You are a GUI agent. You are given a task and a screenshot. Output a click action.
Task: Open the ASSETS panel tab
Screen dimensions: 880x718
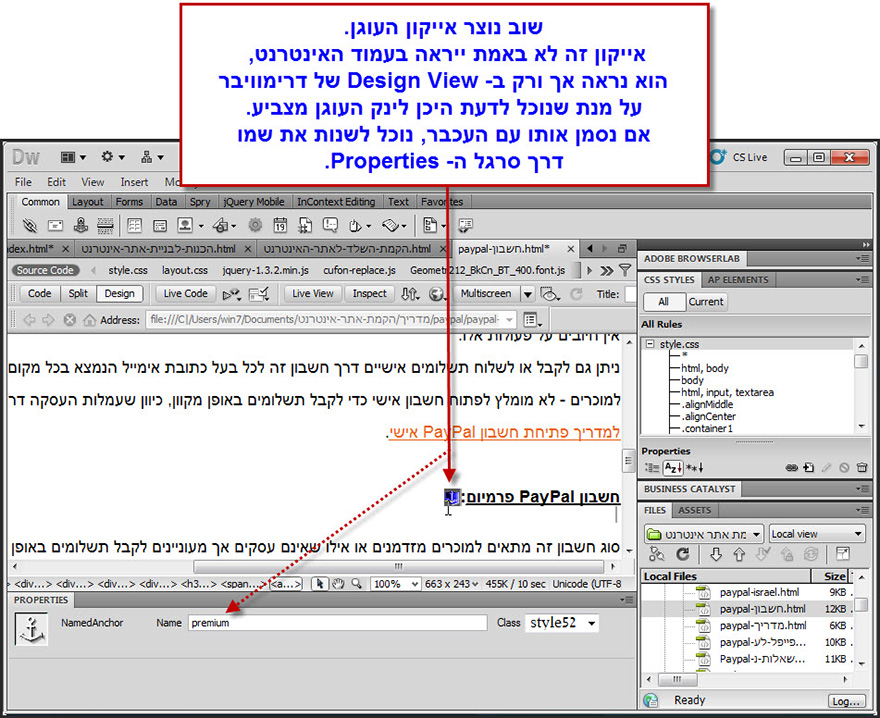point(694,510)
